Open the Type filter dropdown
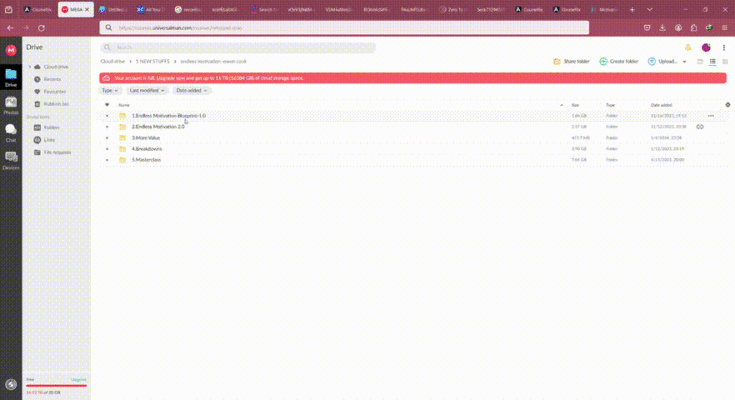This screenshot has height=400, width=735. click(110, 90)
